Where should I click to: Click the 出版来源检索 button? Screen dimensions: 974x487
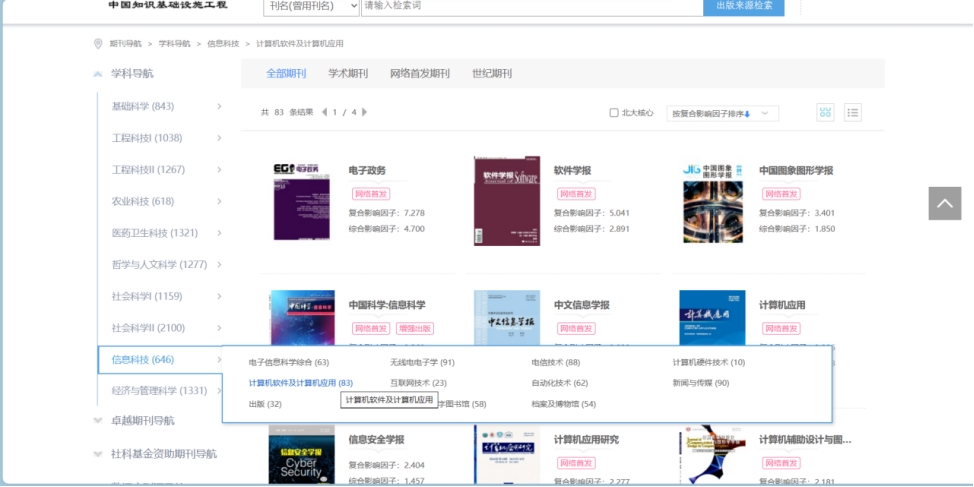pyautogui.click(x=744, y=6)
